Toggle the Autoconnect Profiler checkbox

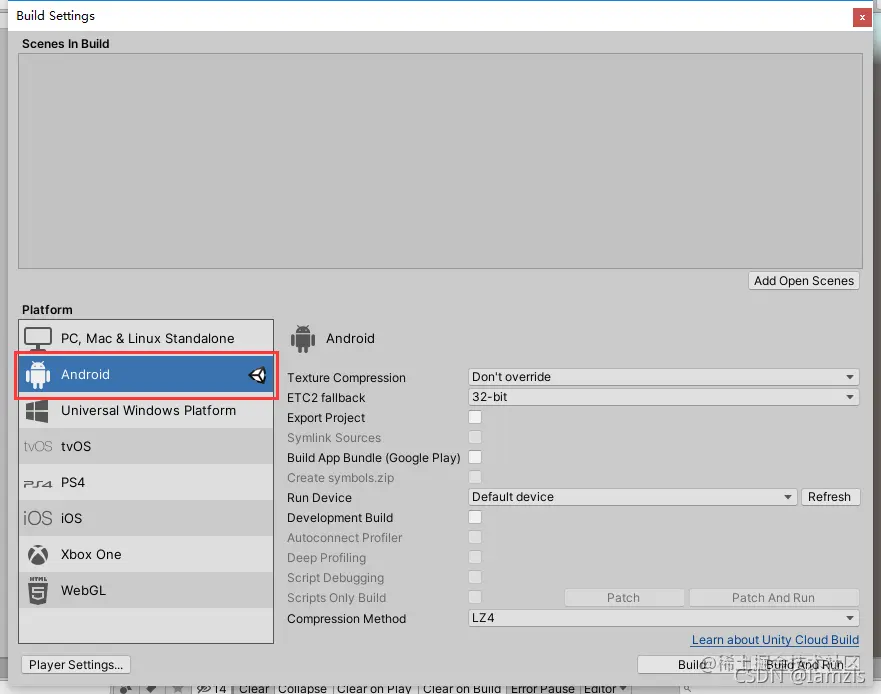pyautogui.click(x=475, y=537)
